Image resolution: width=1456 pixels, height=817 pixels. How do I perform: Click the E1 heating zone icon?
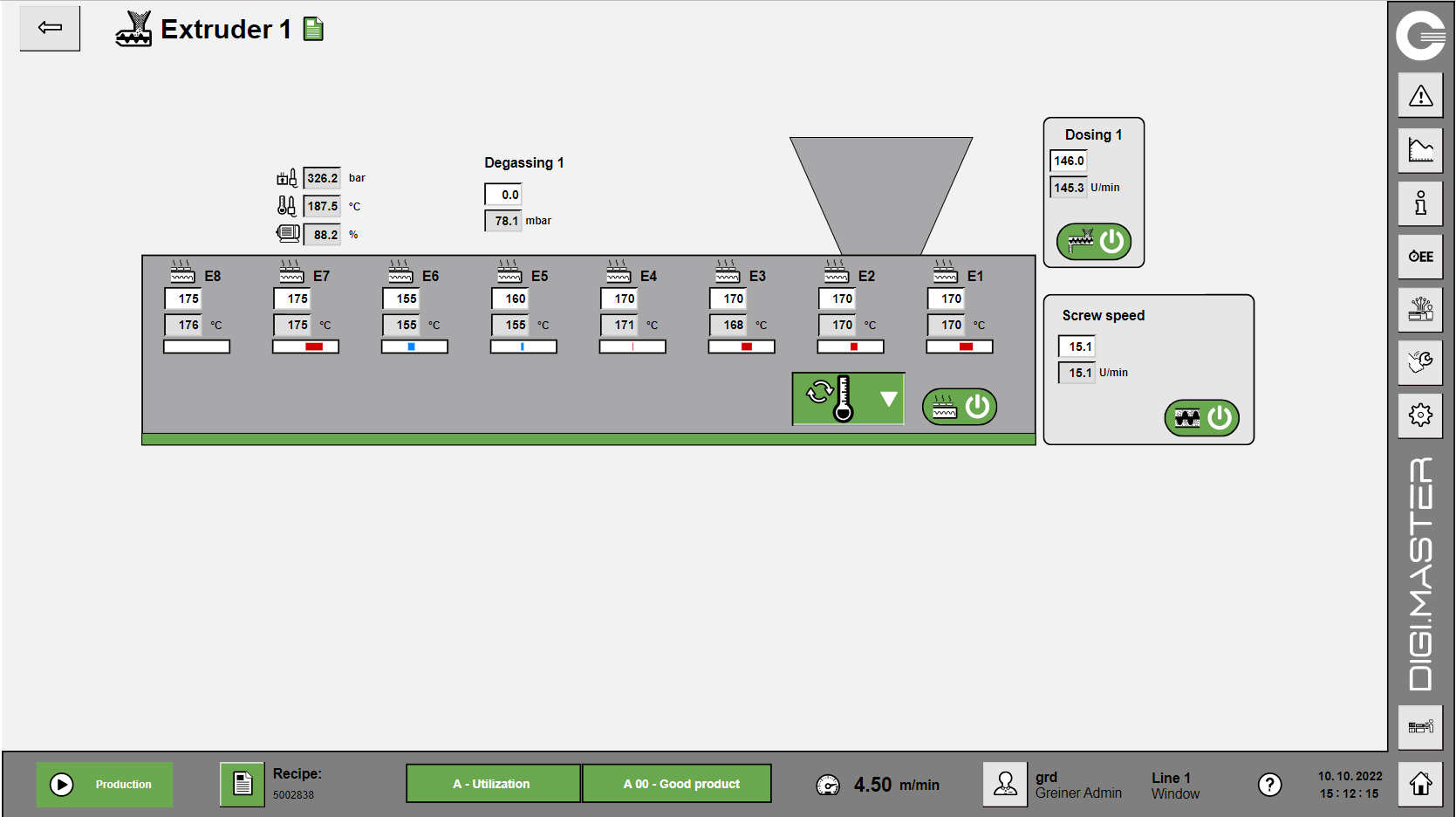[x=946, y=271]
